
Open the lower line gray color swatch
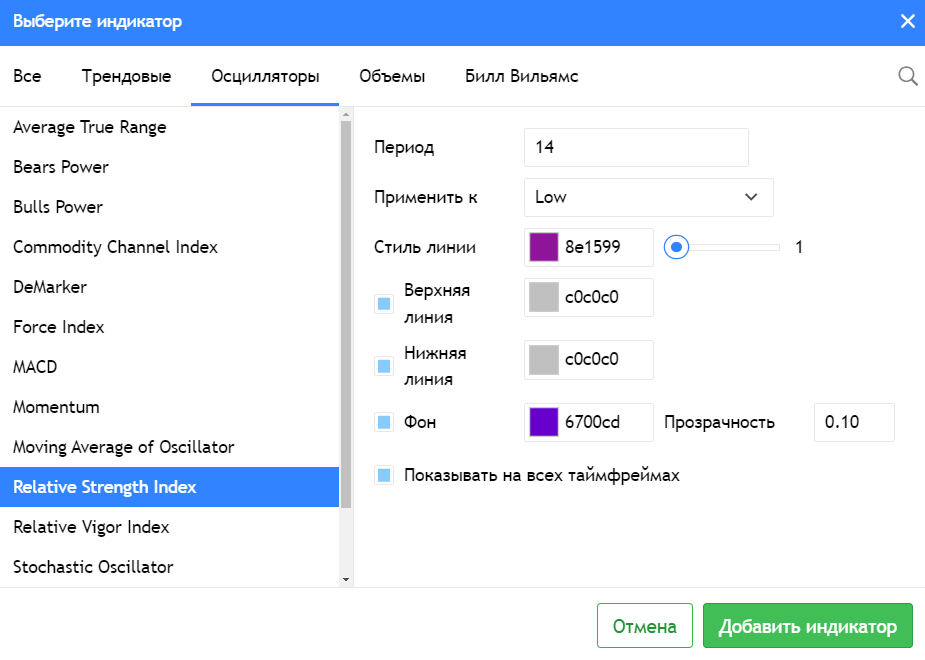click(x=543, y=359)
